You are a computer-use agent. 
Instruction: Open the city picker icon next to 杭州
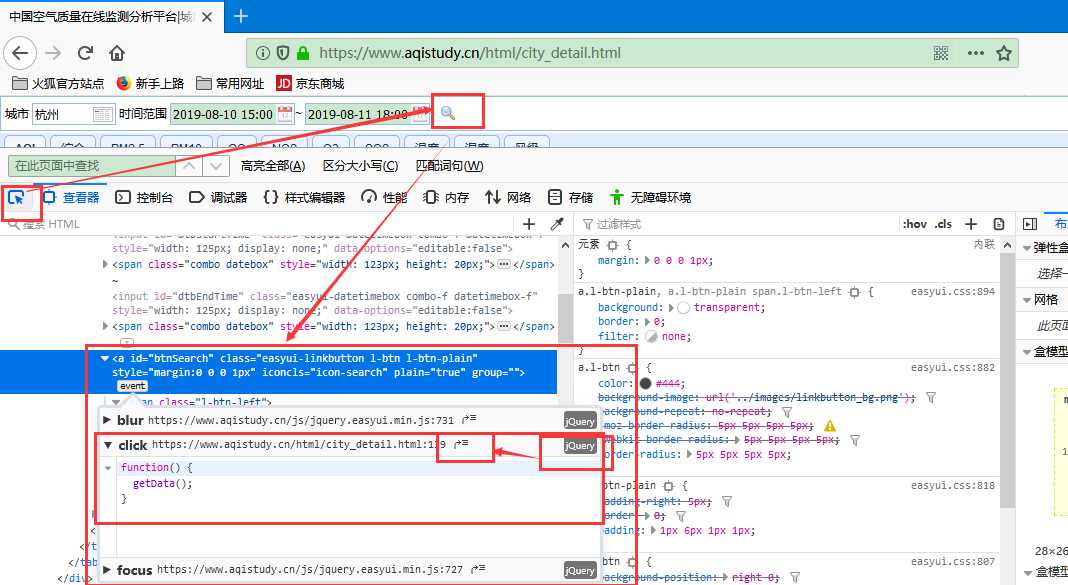coord(103,114)
